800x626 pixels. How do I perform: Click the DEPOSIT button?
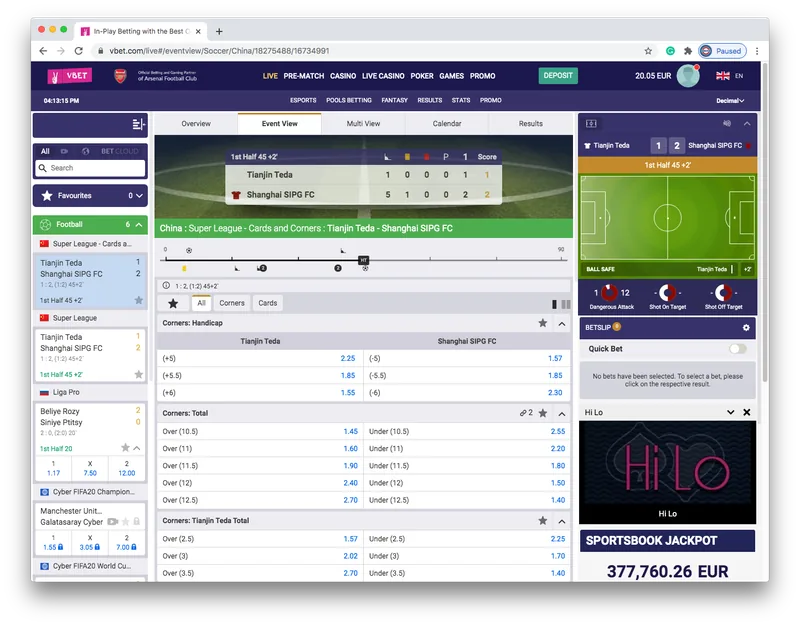pos(558,76)
